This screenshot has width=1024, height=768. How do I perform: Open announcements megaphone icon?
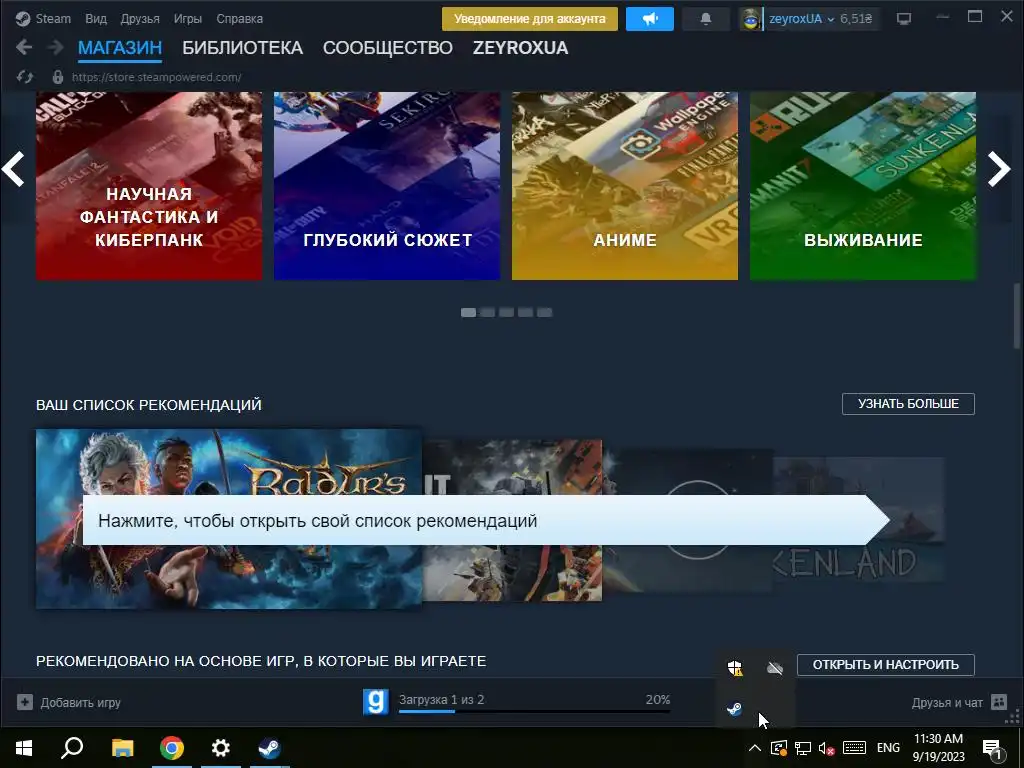pos(650,19)
